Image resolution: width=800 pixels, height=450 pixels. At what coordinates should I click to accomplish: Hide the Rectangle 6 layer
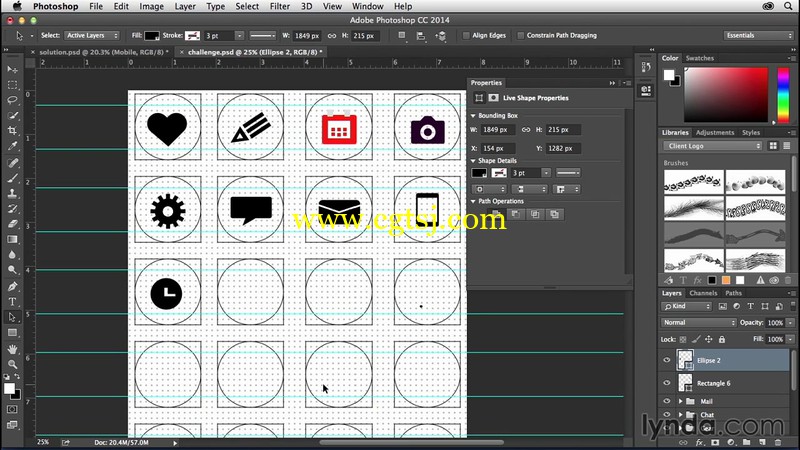pyautogui.click(x=666, y=383)
